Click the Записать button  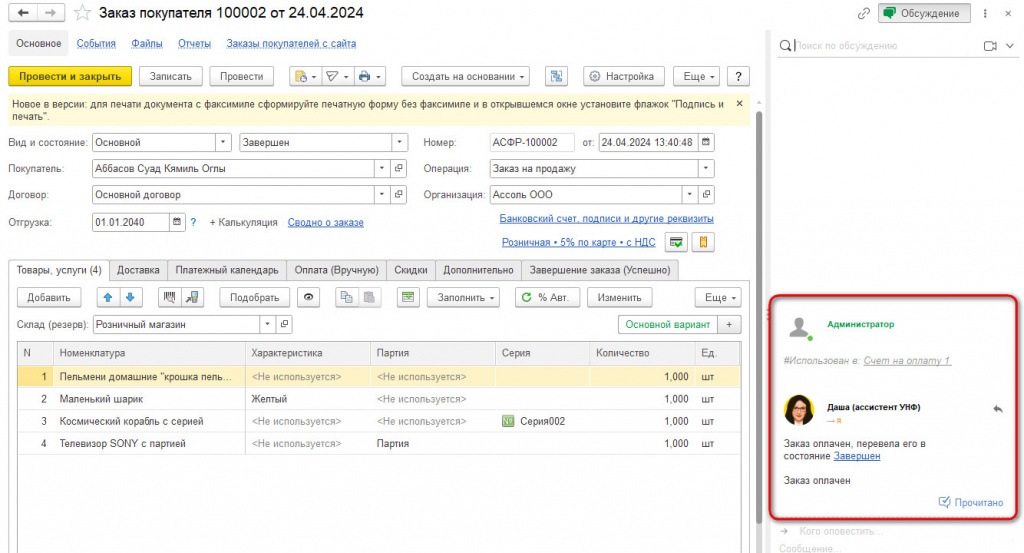coord(170,76)
